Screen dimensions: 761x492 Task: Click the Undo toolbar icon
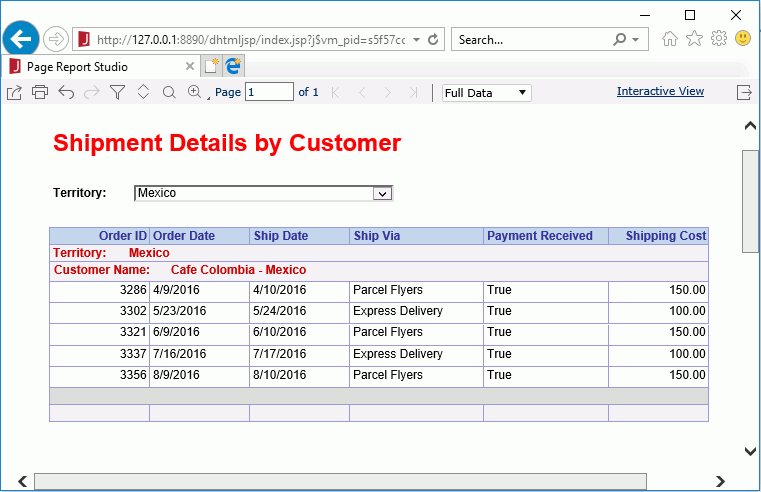[x=66, y=92]
